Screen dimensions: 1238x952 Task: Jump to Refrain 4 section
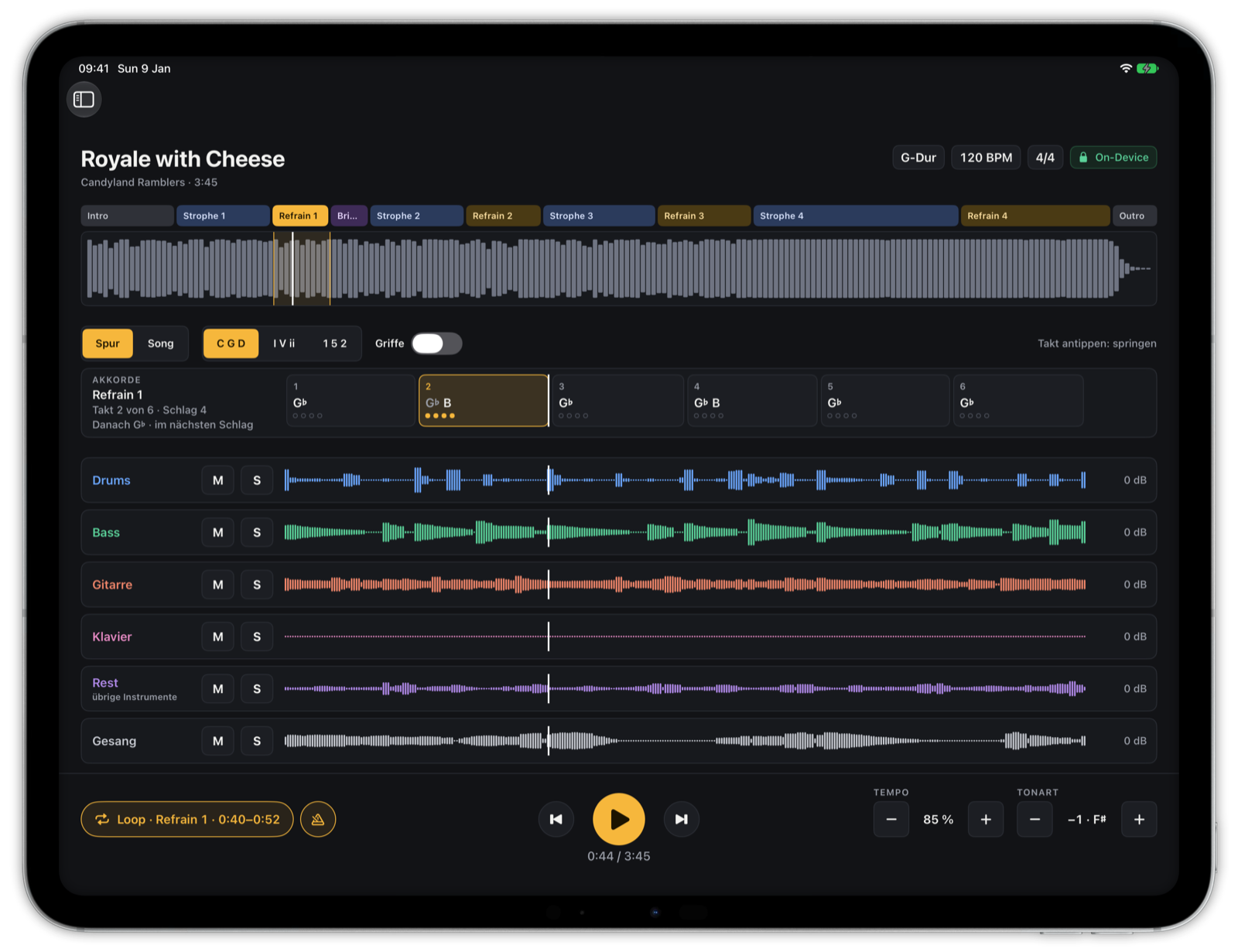[x=1035, y=216]
